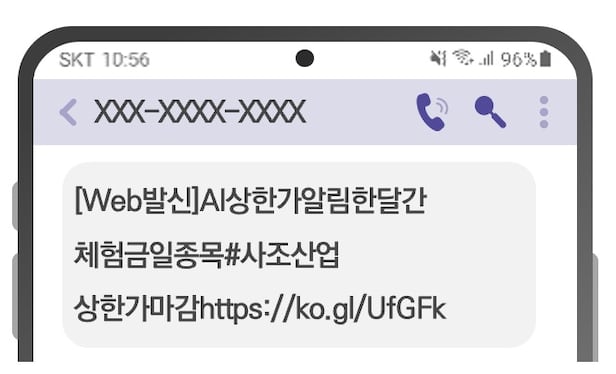
Task: Open search with the magnifying glass icon
Action: (490, 112)
